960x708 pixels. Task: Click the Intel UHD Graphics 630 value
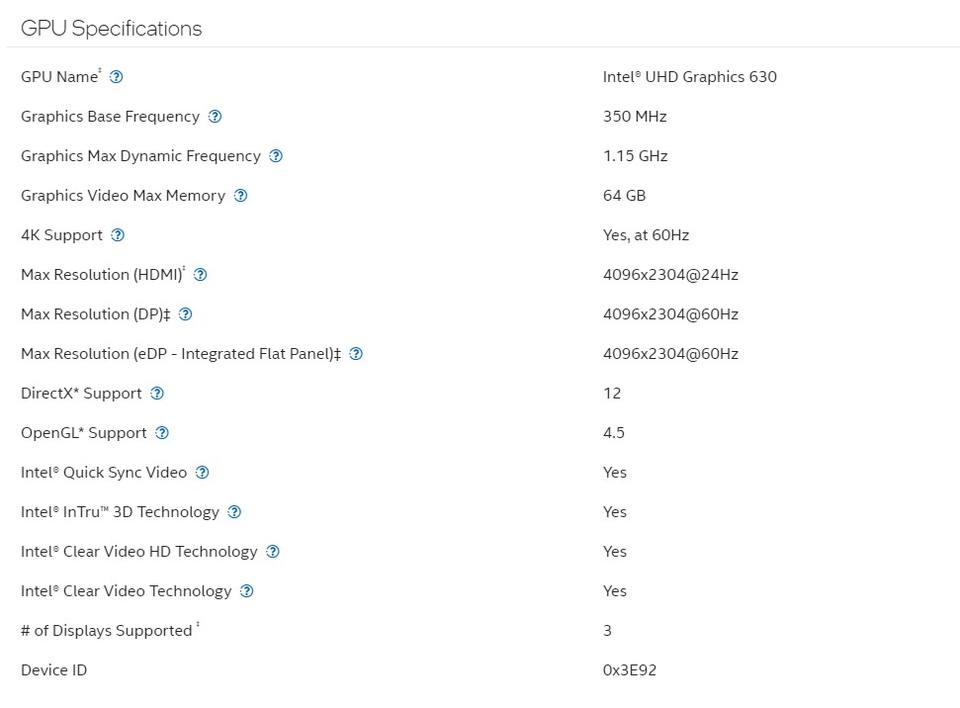pos(689,77)
